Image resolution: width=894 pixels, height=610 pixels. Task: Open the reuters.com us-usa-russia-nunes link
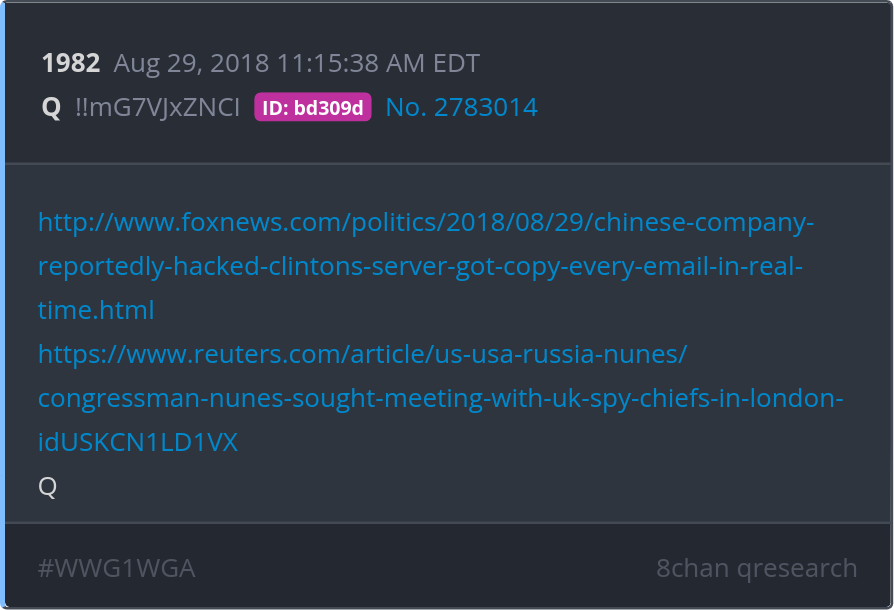tap(362, 354)
